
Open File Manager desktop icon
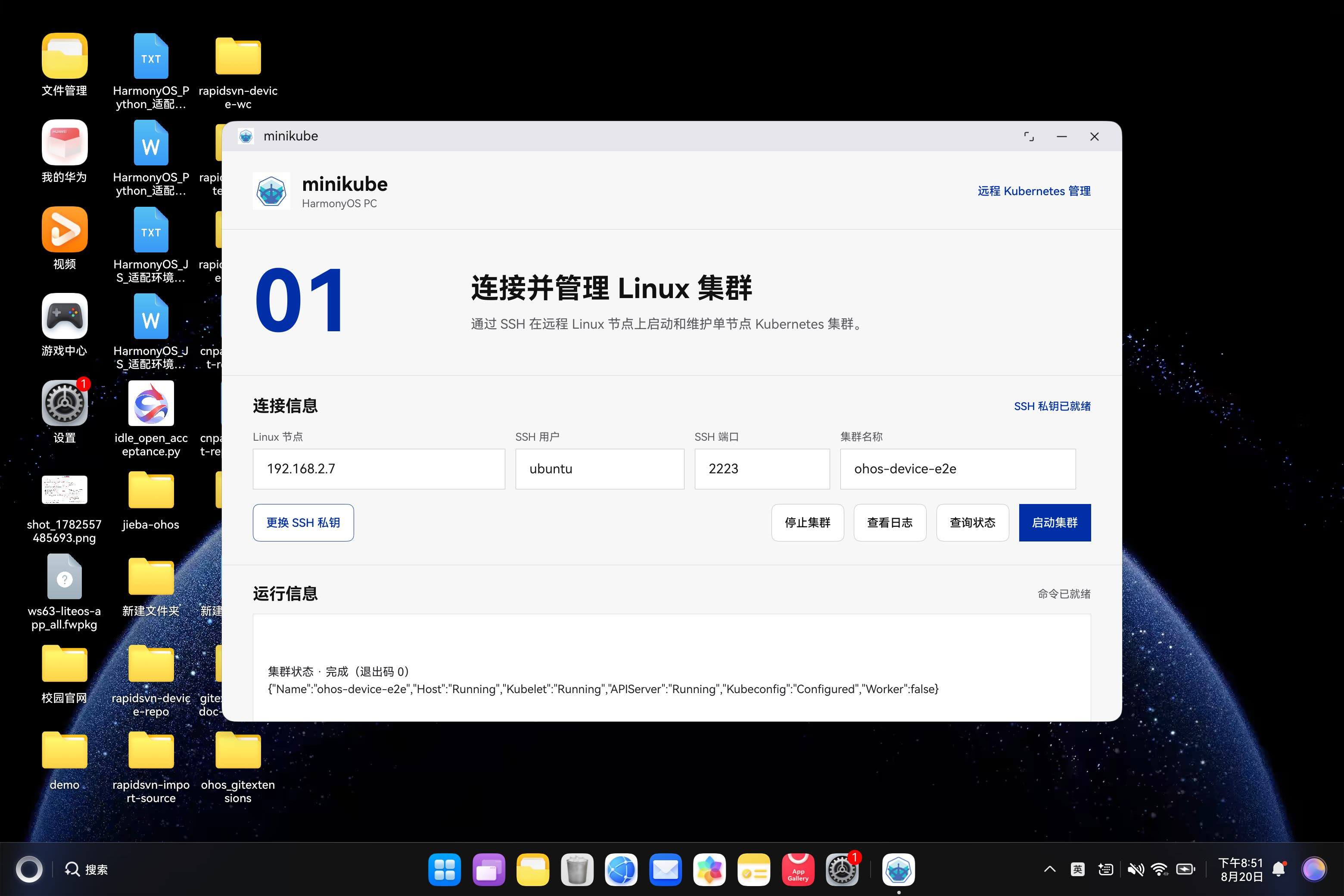pos(65,56)
